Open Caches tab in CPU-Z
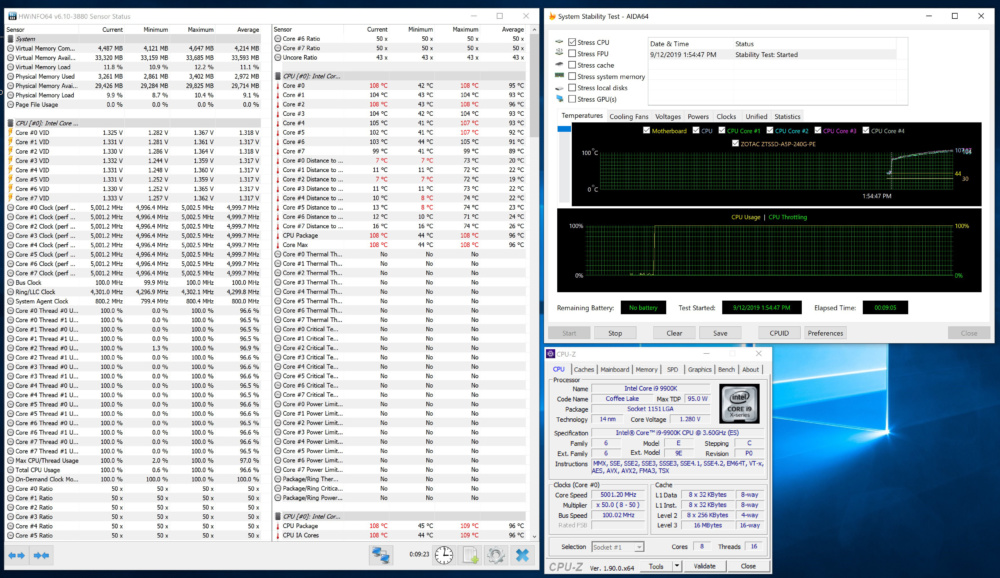The image size is (1000, 578). [584, 369]
